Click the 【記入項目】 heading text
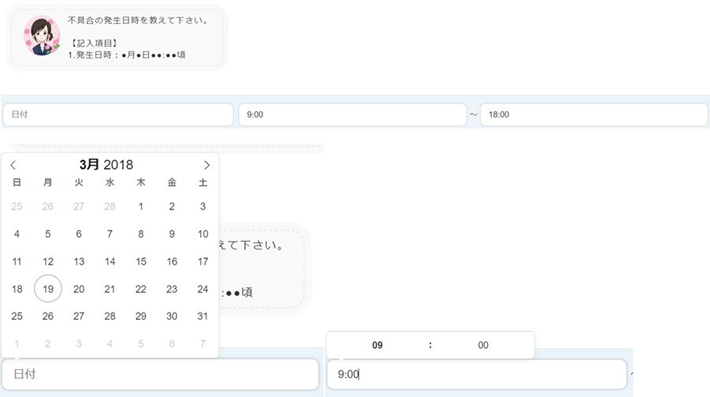Image resolution: width=710 pixels, height=397 pixels. [94, 43]
